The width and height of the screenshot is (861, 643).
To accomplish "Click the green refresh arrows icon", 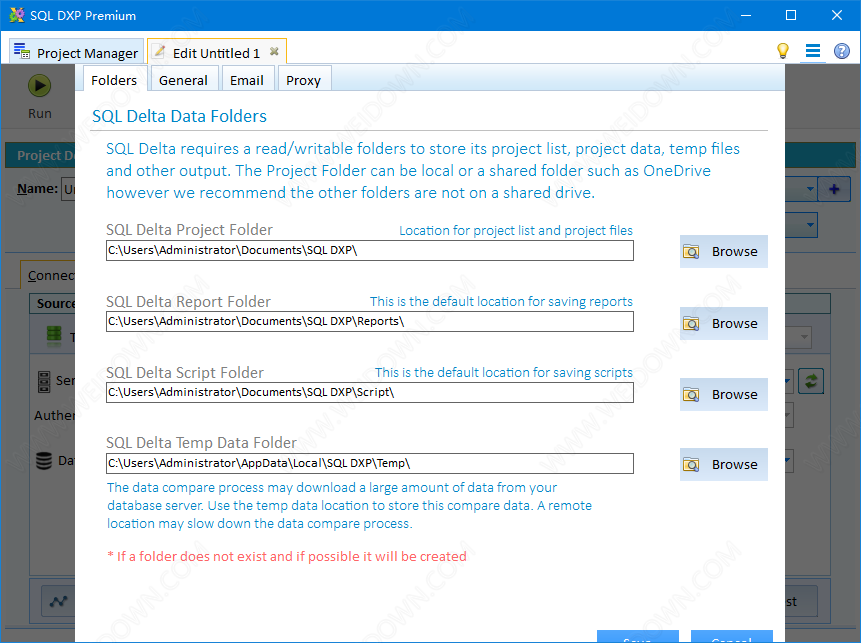I will tap(811, 381).
